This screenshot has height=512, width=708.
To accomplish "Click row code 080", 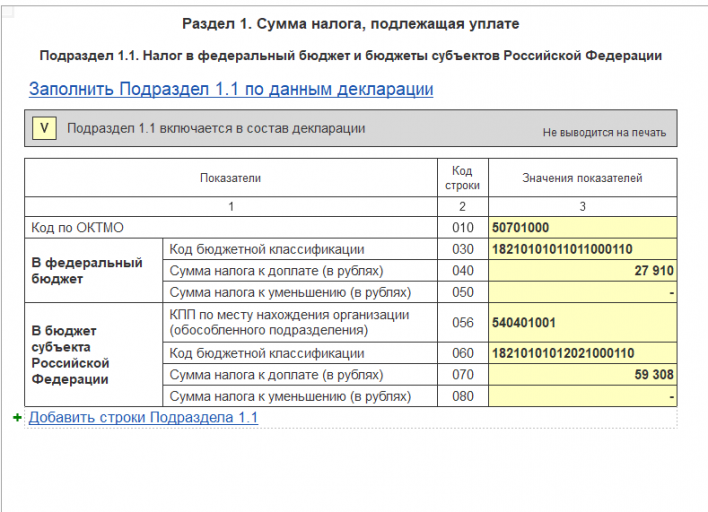I will [x=463, y=396].
